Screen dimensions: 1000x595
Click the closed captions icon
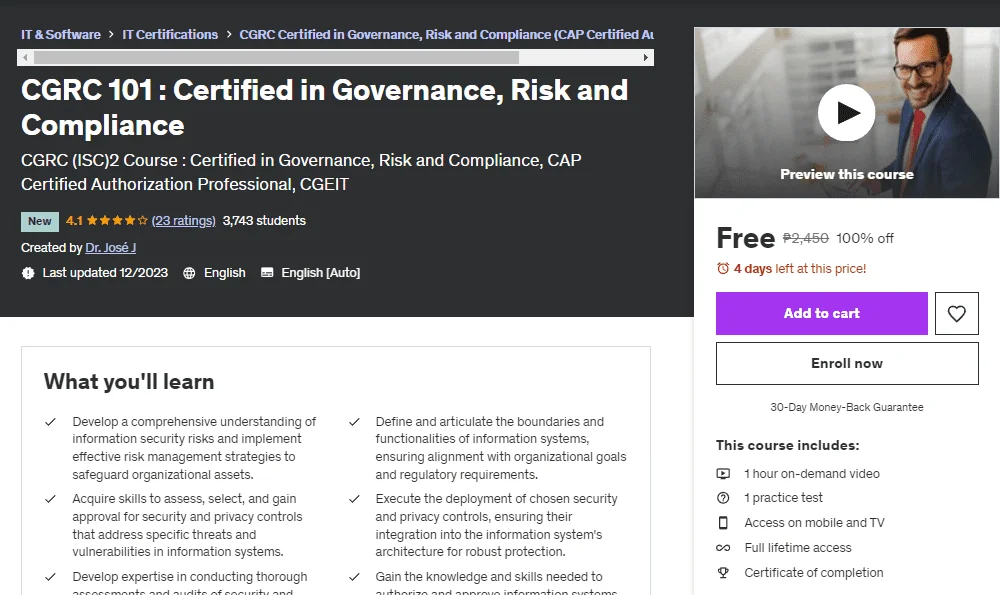267,273
